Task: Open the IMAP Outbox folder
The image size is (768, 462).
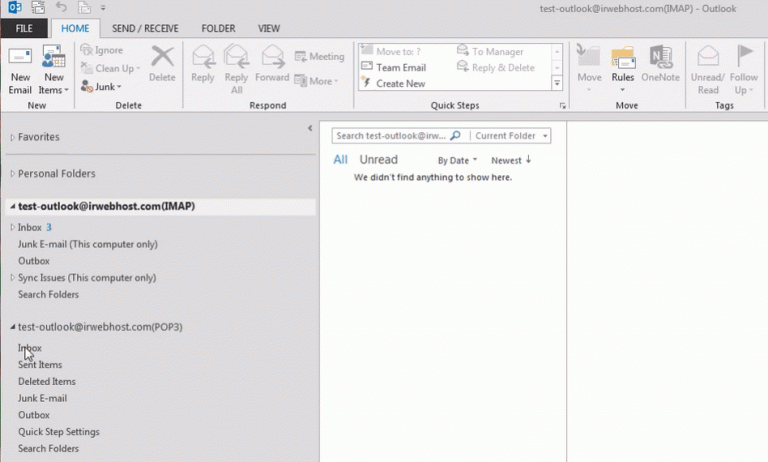Action: pyautogui.click(x=34, y=261)
